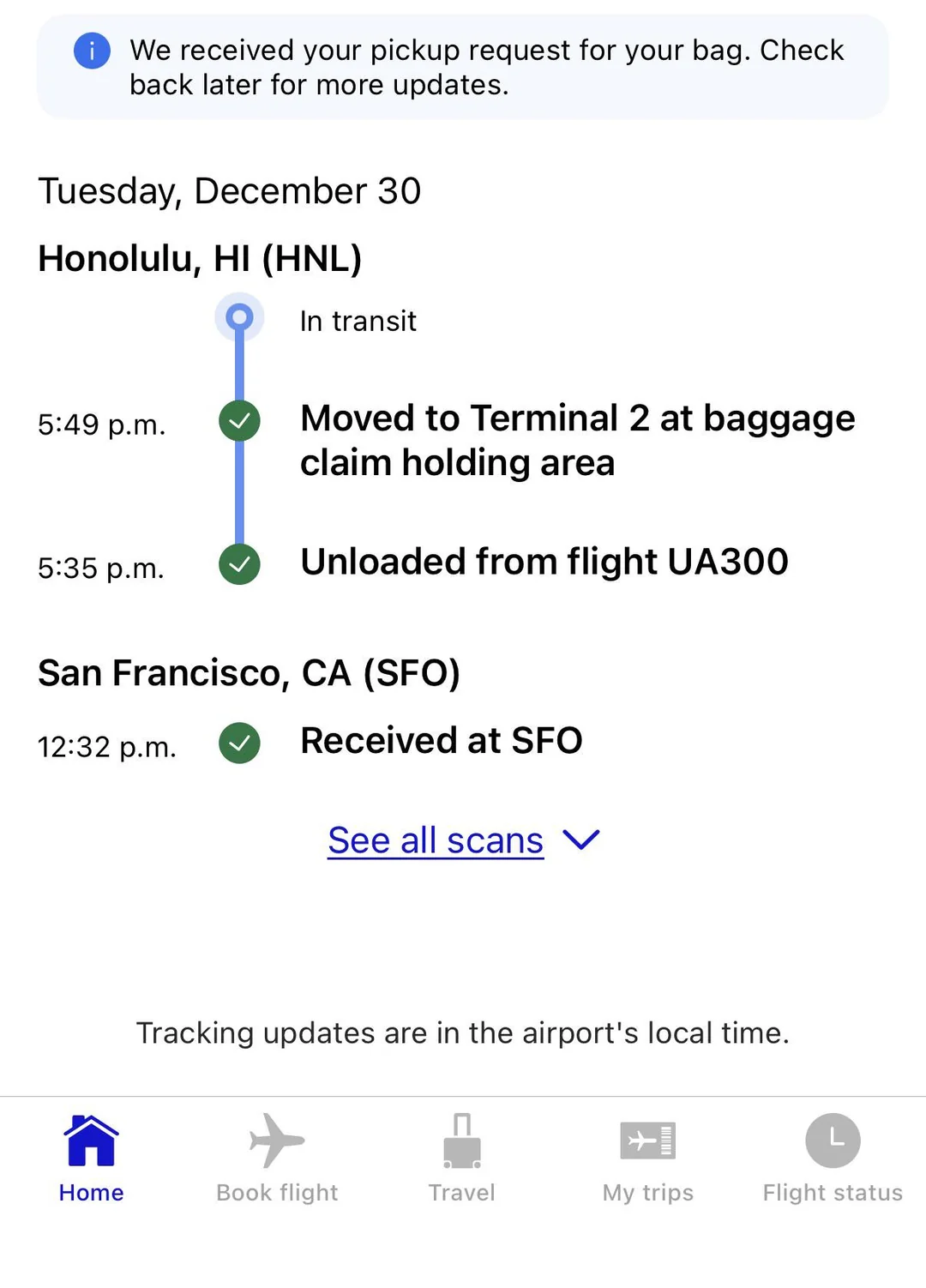Go to the Travel tab label

462,1193
